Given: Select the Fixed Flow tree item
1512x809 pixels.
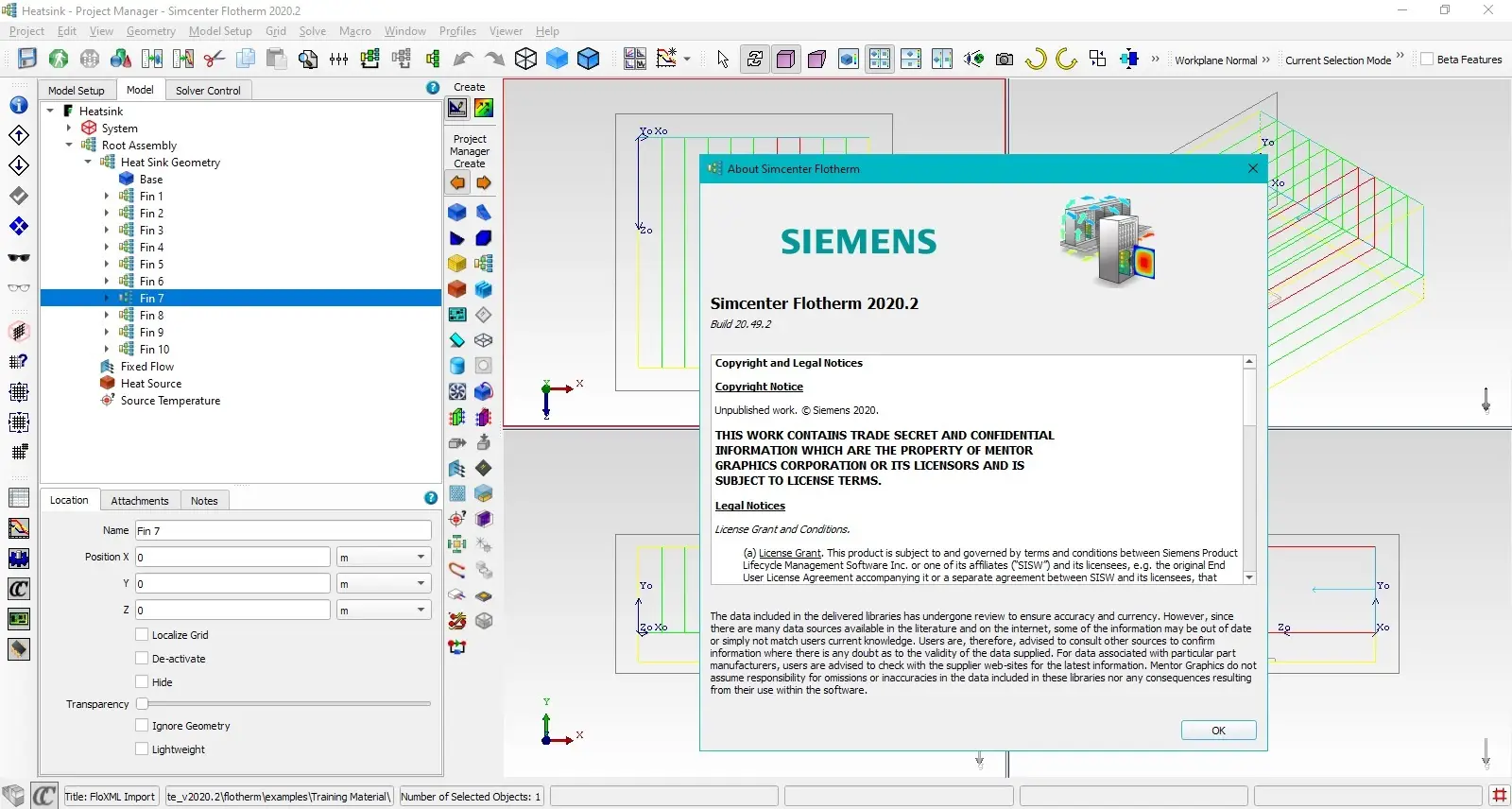Looking at the screenshot, I should (x=147, y=367).
